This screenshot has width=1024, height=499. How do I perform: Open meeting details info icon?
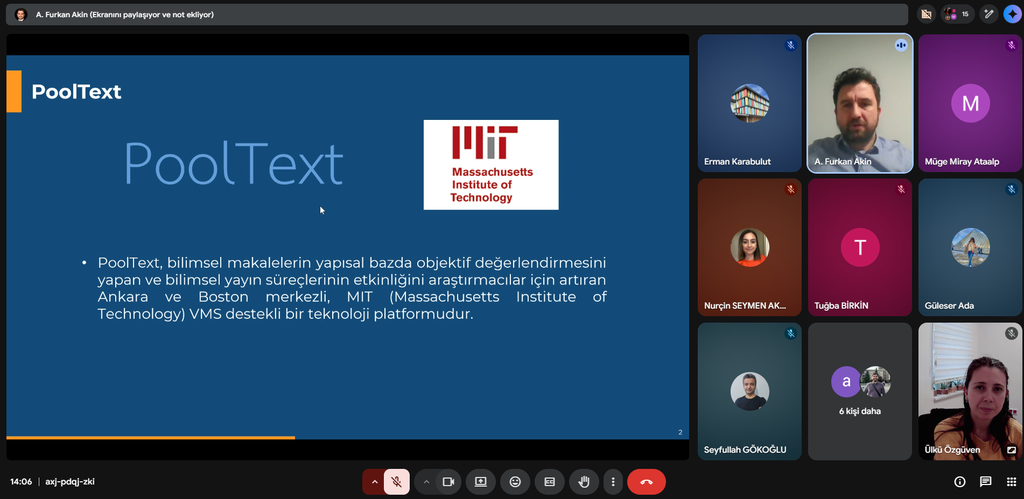pyautogui.click(x=960, y=482)
